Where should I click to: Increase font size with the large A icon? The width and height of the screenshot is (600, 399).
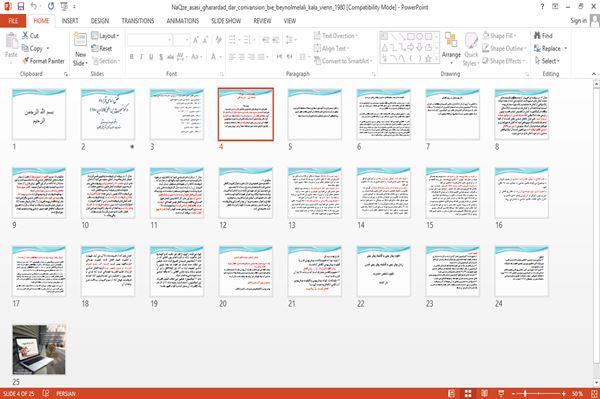196,40
